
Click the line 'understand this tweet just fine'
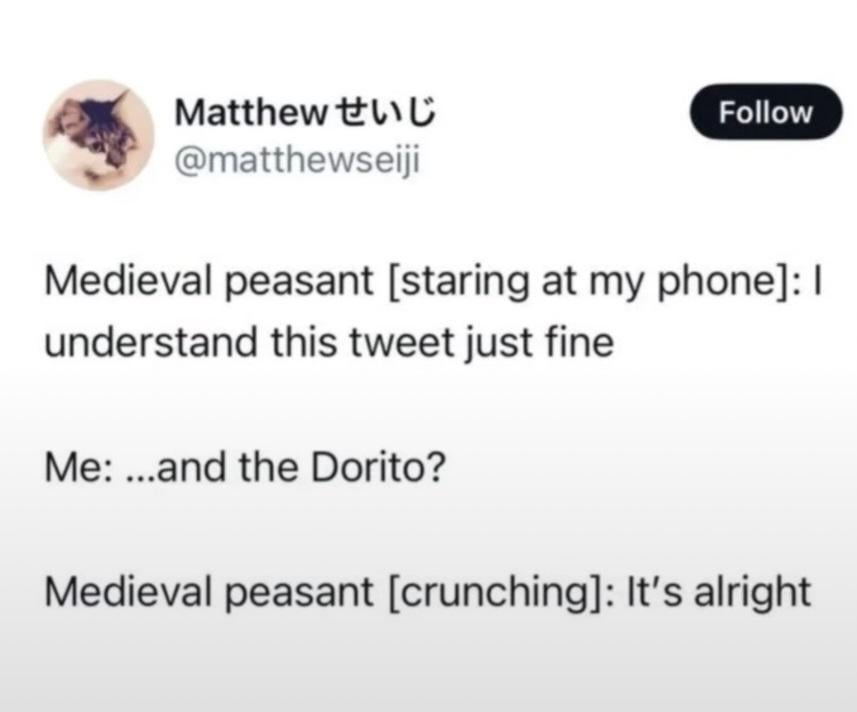pos(329,343)
